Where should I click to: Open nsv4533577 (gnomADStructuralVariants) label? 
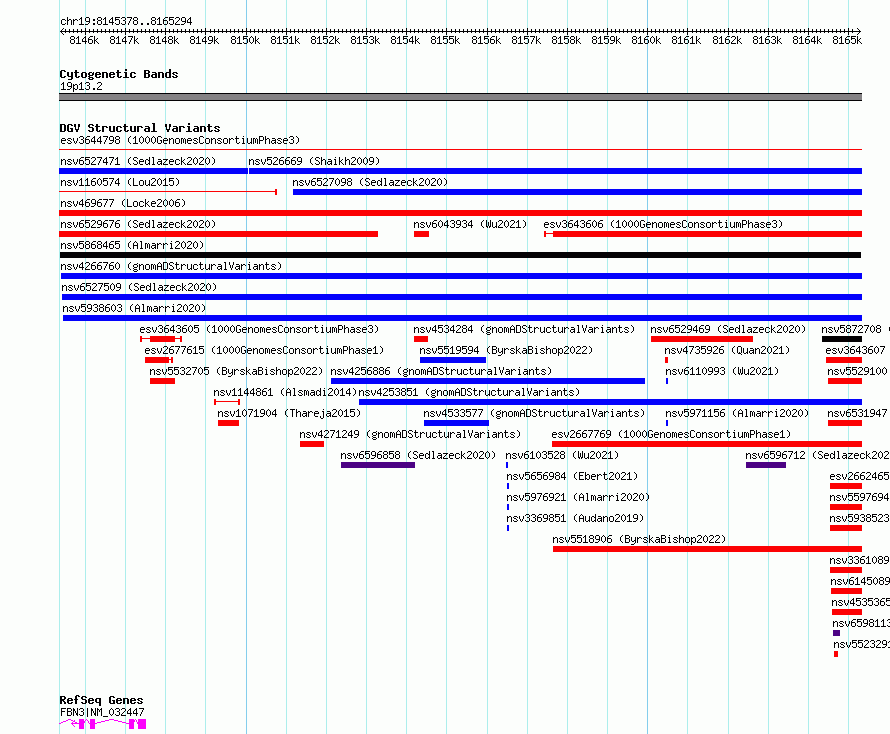[534, 413]
